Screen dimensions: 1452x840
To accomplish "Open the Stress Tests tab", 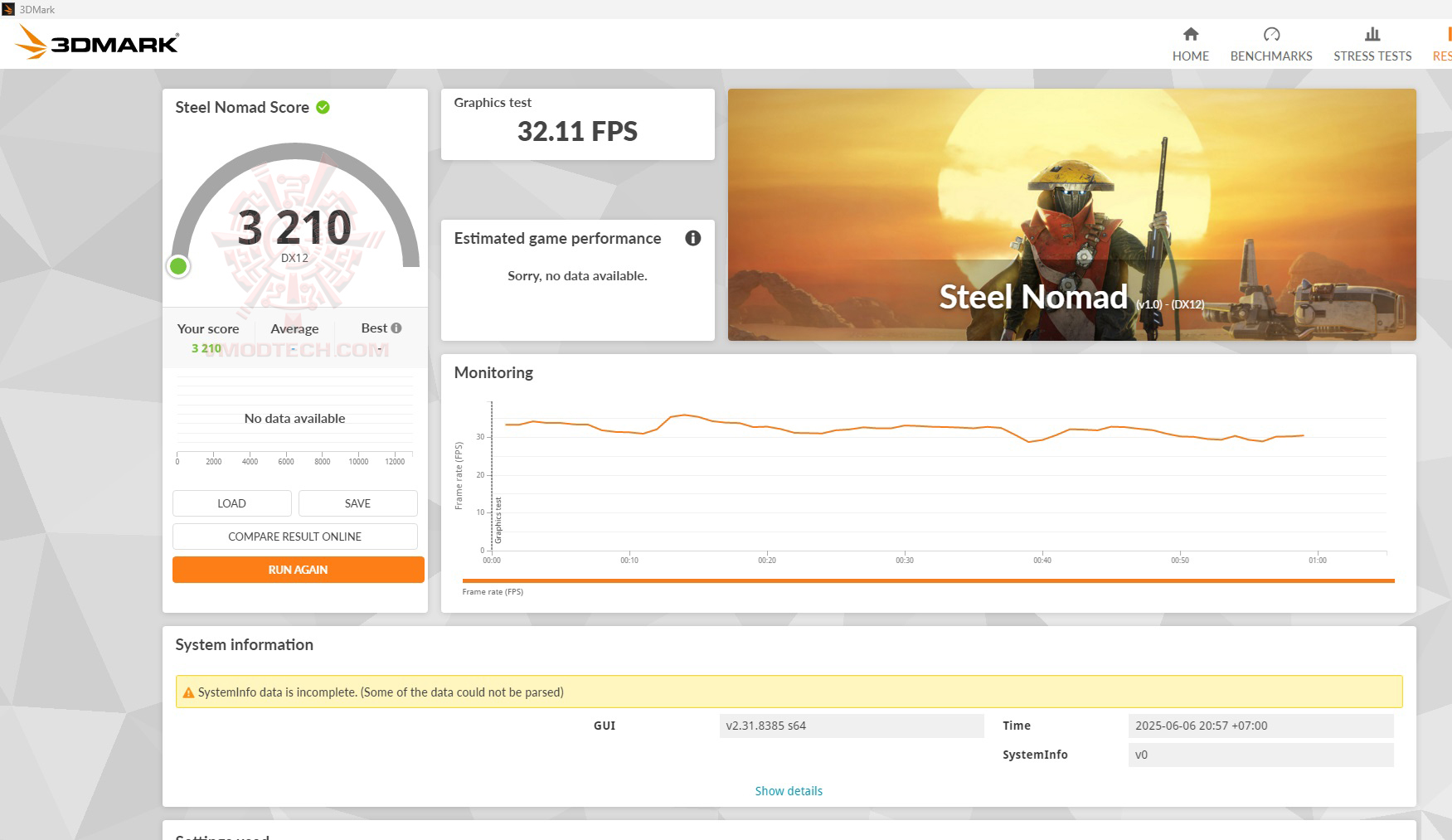I will coord(1372,44).
